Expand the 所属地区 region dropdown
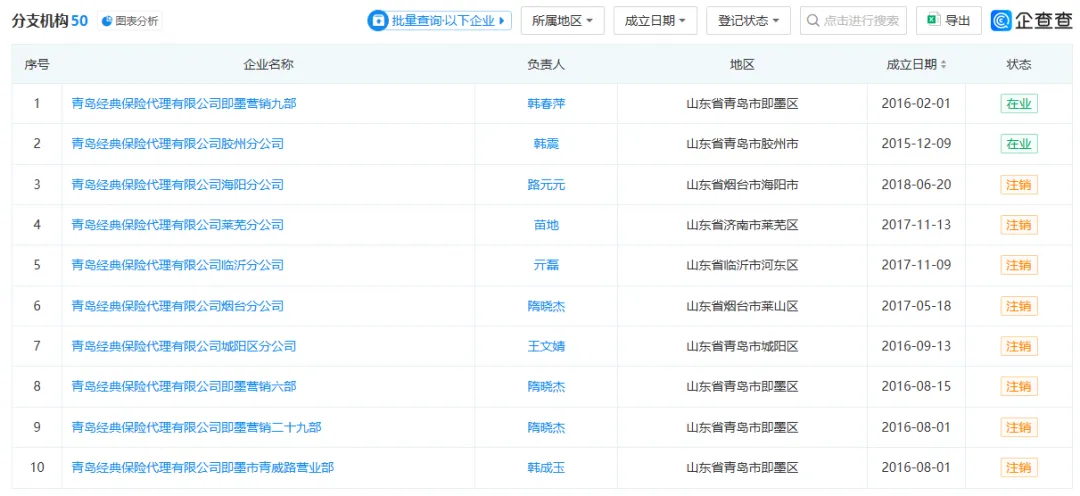Screen dimensions: 1080x496 (x=563, y=21)
